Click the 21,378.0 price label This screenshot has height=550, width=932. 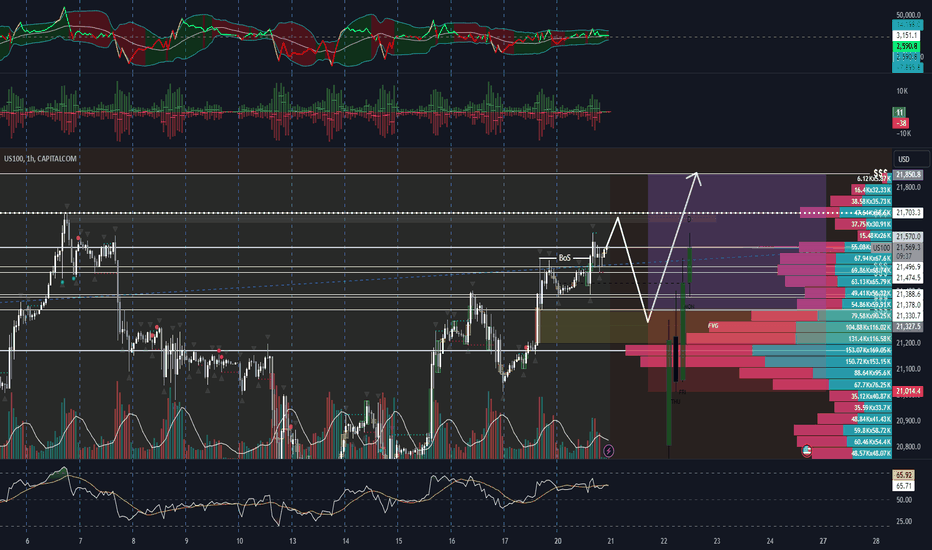908,305
